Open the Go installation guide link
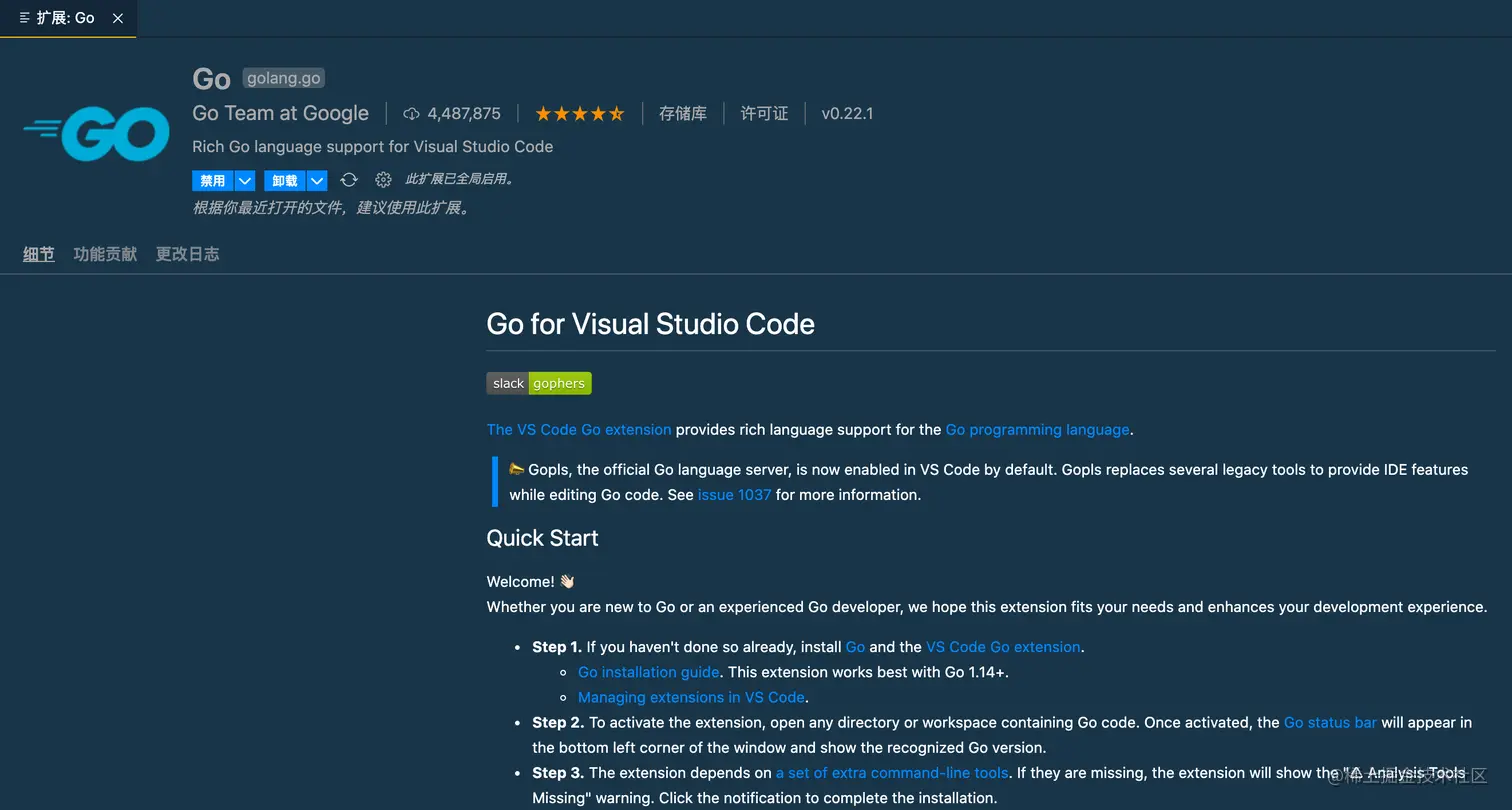 pos(649,672)
